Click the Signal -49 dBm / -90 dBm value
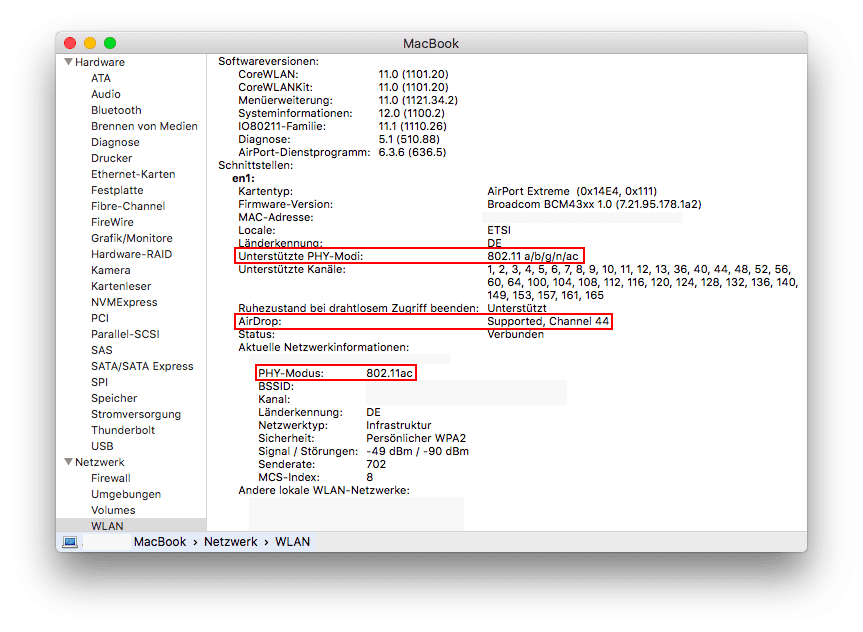Image resolution: width=863 pixels, height=632 pixels. (x=417, y=451)
